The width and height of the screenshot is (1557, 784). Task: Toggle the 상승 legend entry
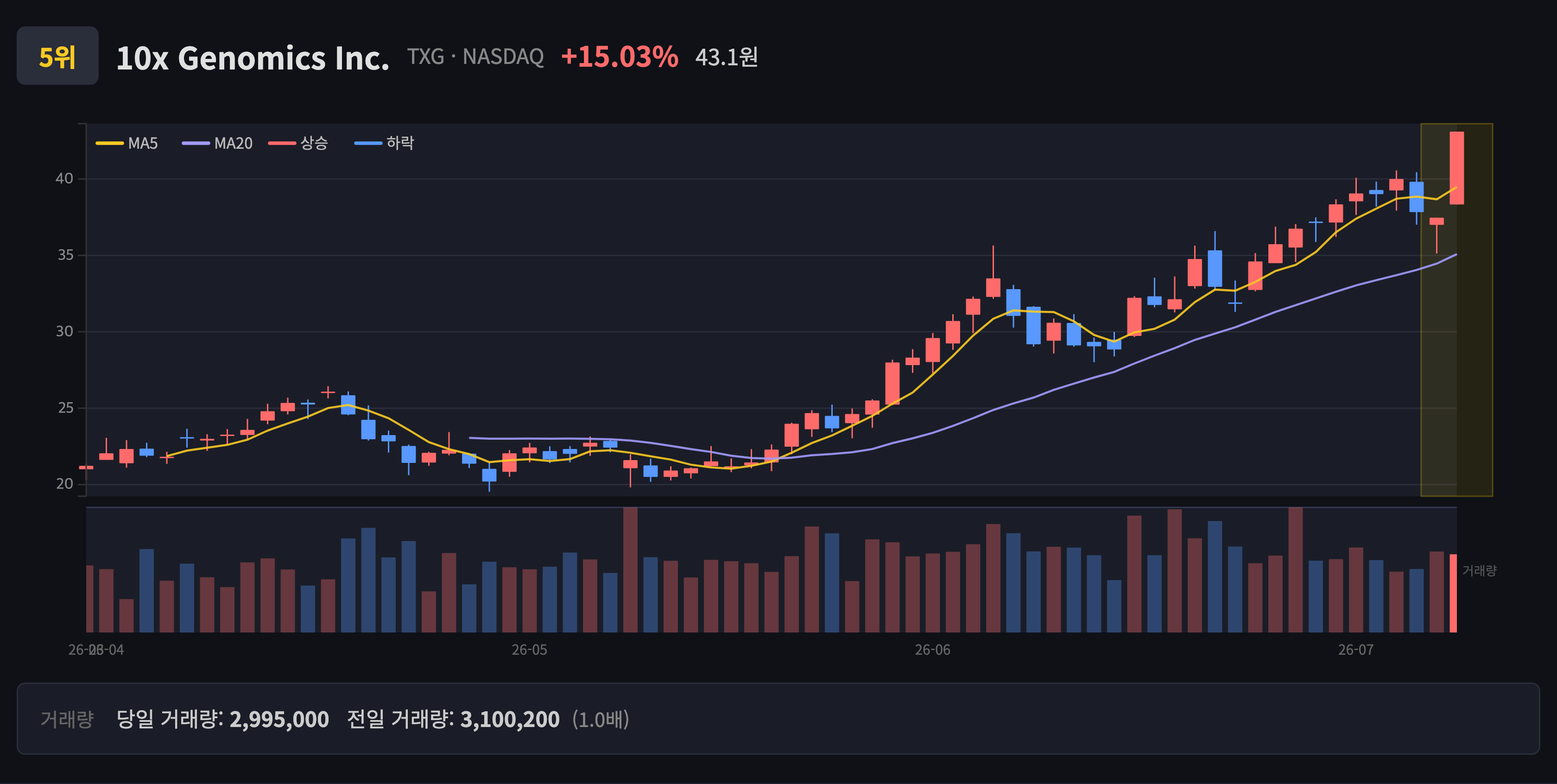pos(298,143)
